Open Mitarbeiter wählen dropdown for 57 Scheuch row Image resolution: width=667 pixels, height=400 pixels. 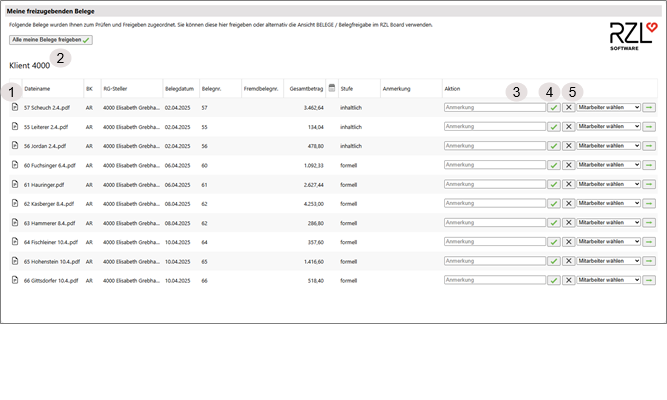(608, 107)
